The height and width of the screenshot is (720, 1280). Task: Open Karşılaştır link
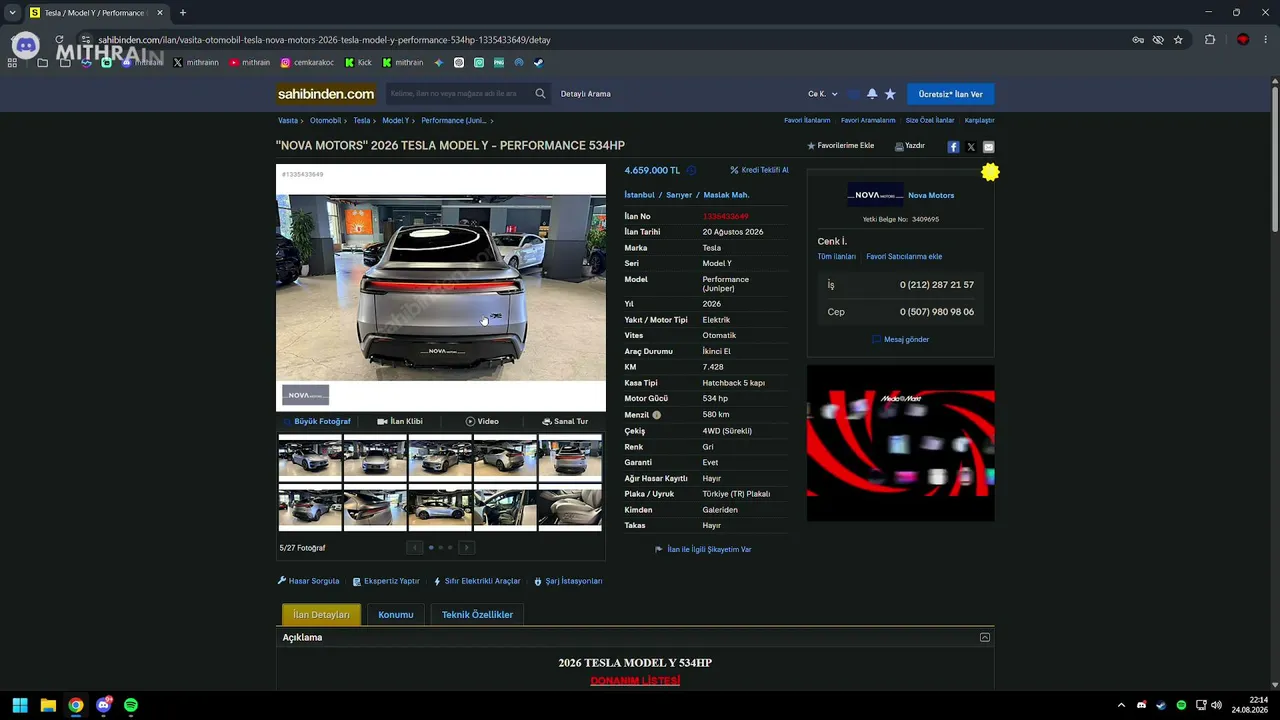[980, 121]
